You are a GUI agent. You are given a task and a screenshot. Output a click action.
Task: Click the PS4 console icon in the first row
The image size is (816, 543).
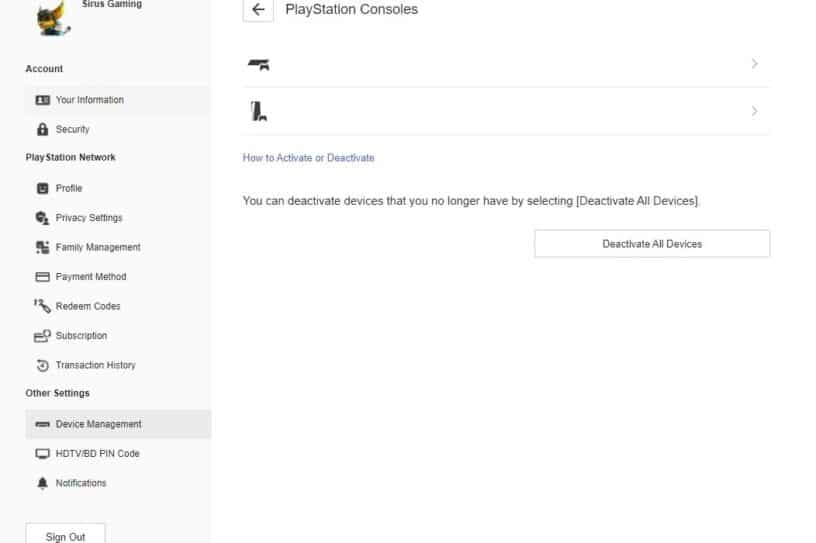pos(259,65)
